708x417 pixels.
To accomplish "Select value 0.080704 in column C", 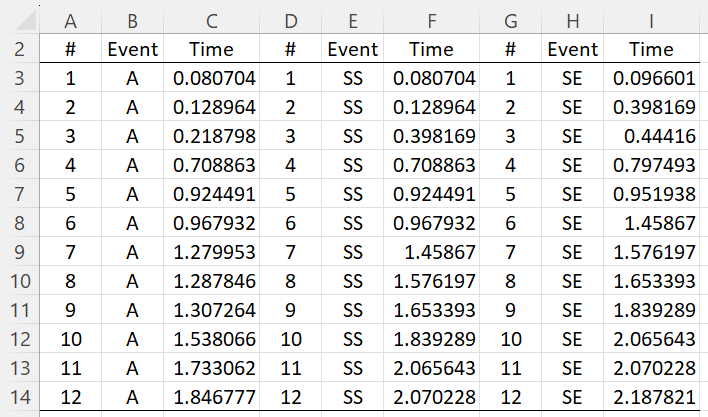I will coord(212,79).
